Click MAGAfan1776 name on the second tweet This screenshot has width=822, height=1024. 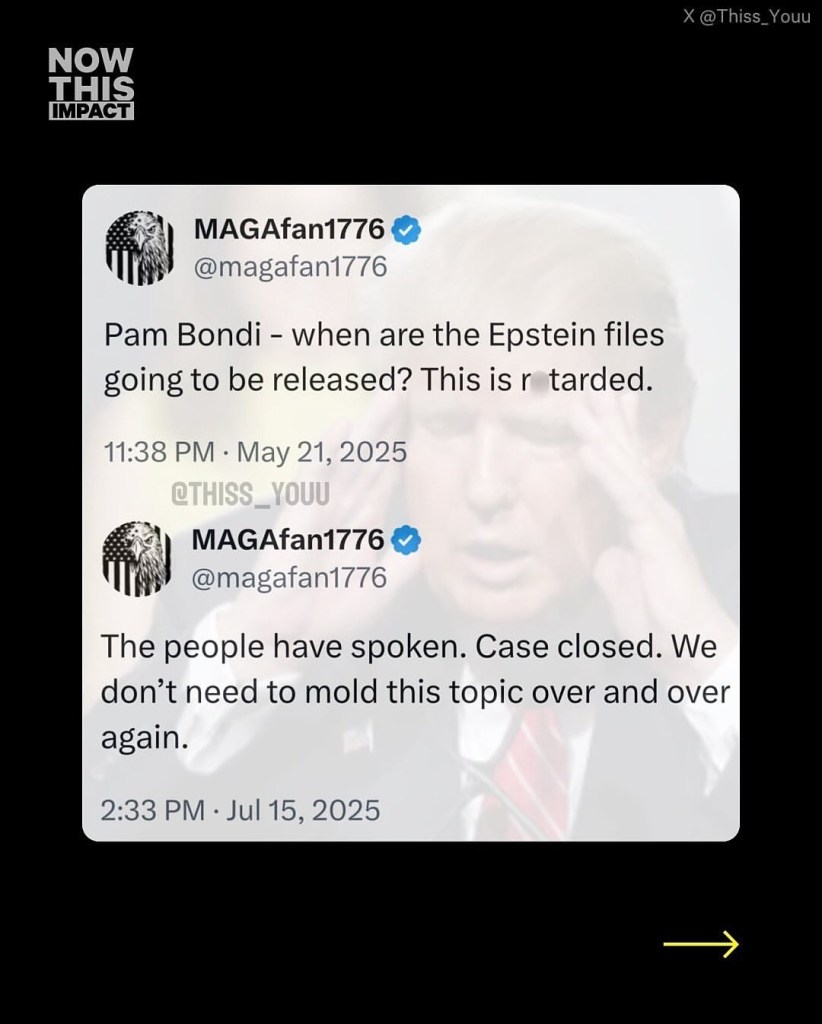coord(288,540)
